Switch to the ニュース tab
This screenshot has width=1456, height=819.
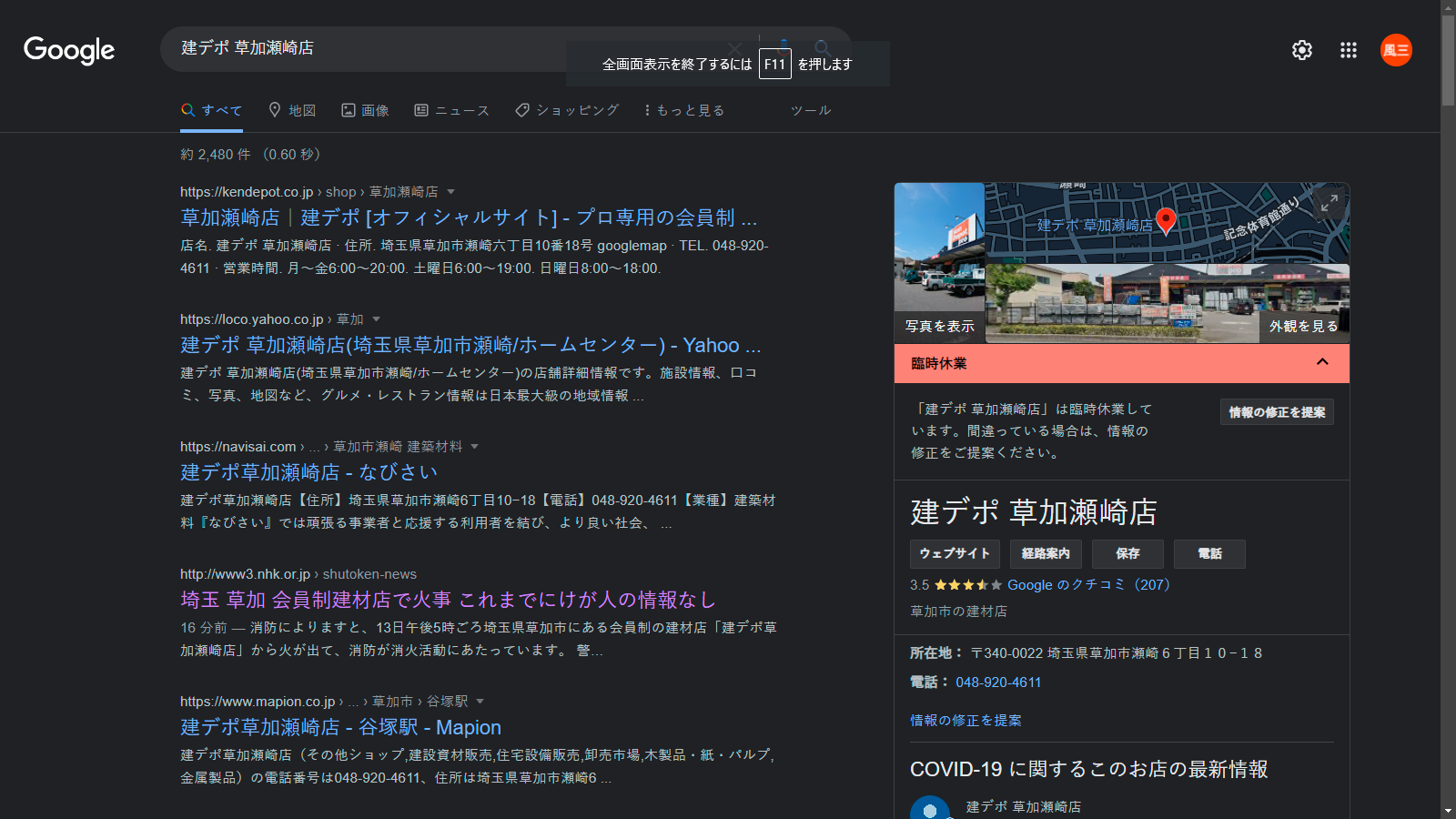pyautogui.click(x=451, y=110)
